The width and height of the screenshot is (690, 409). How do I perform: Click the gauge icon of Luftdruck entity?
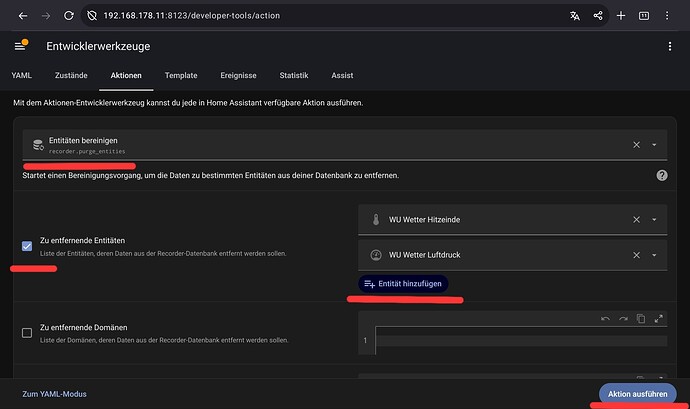[x=376, y=255]
